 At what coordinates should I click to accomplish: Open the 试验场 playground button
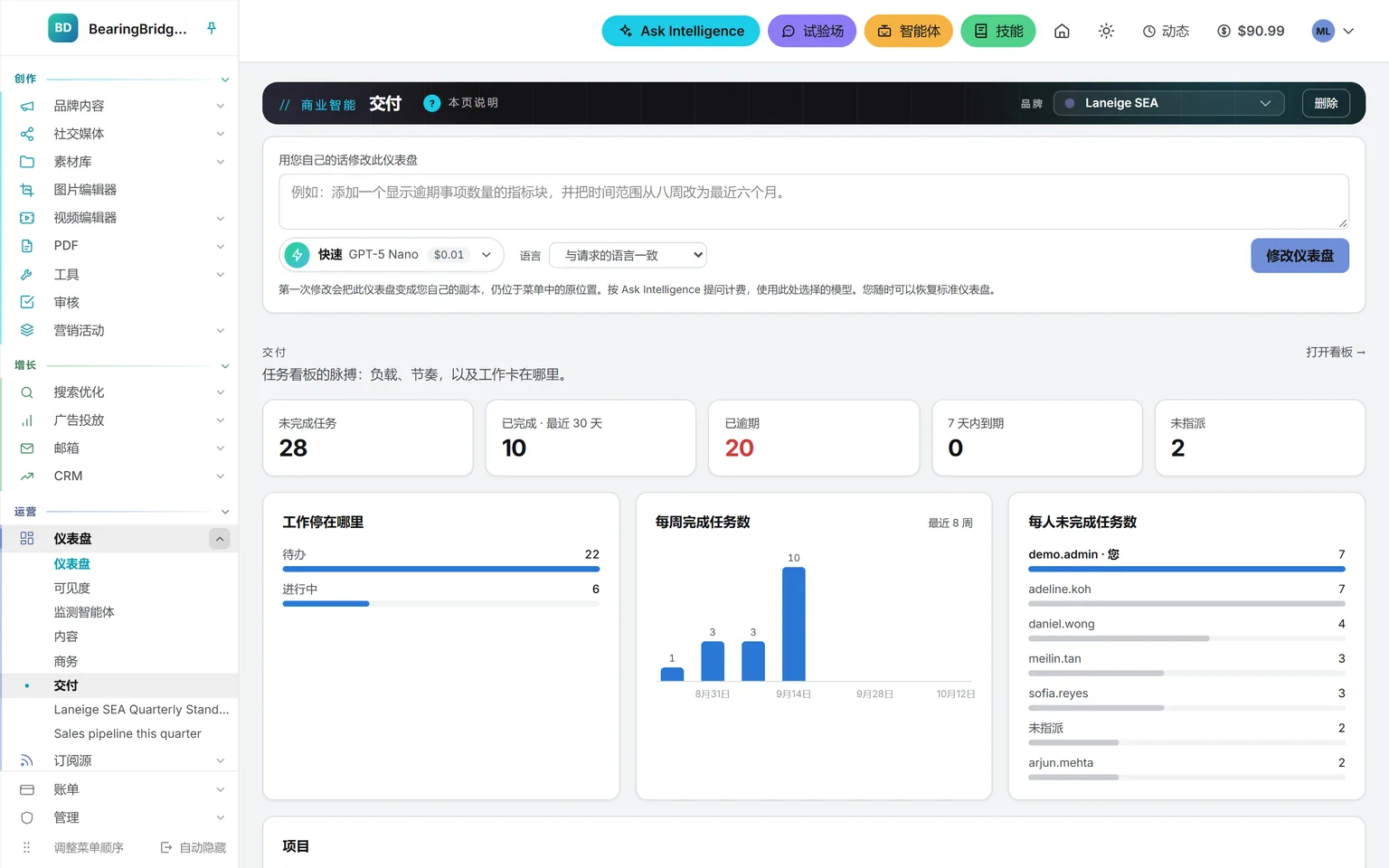coord(812,31)
